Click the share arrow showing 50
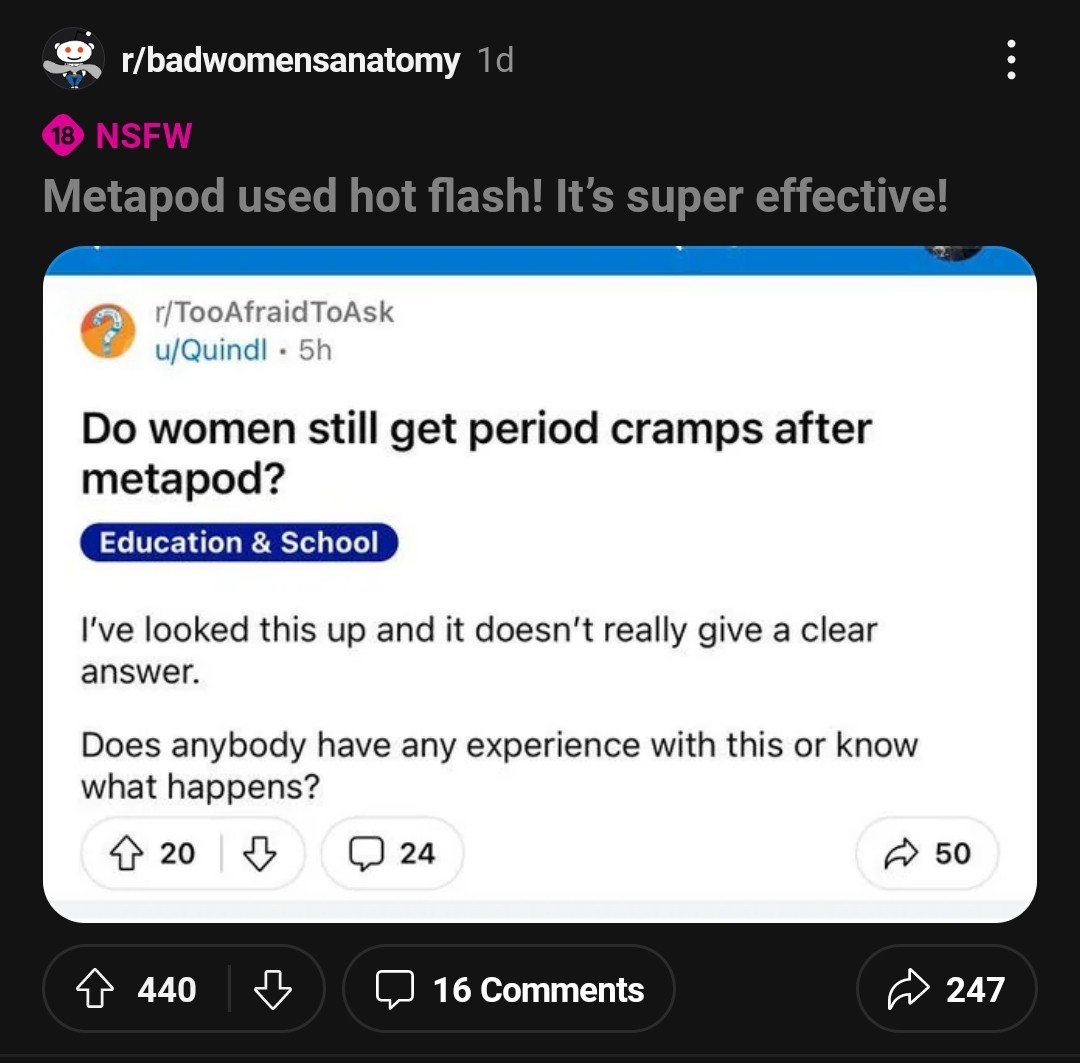The width and height of the screenshot is (1080, 1063). 927,853
